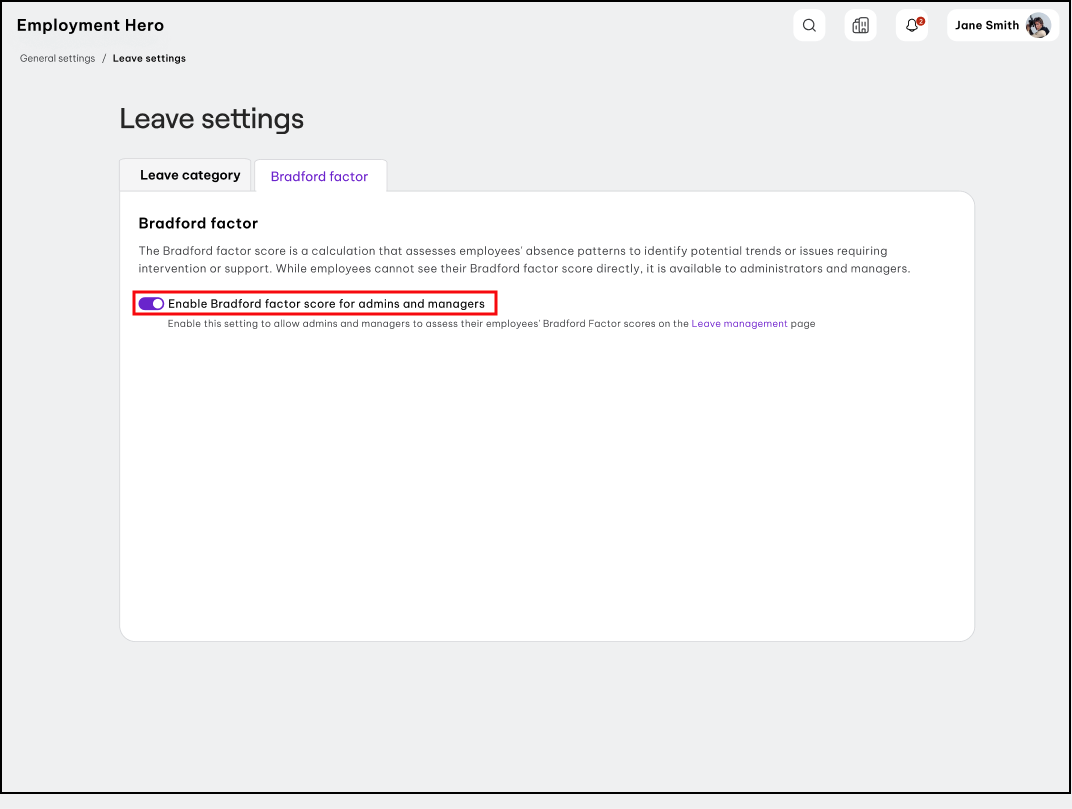
Task: Open the Jane Smith user menu
Action: click(987, 26)
